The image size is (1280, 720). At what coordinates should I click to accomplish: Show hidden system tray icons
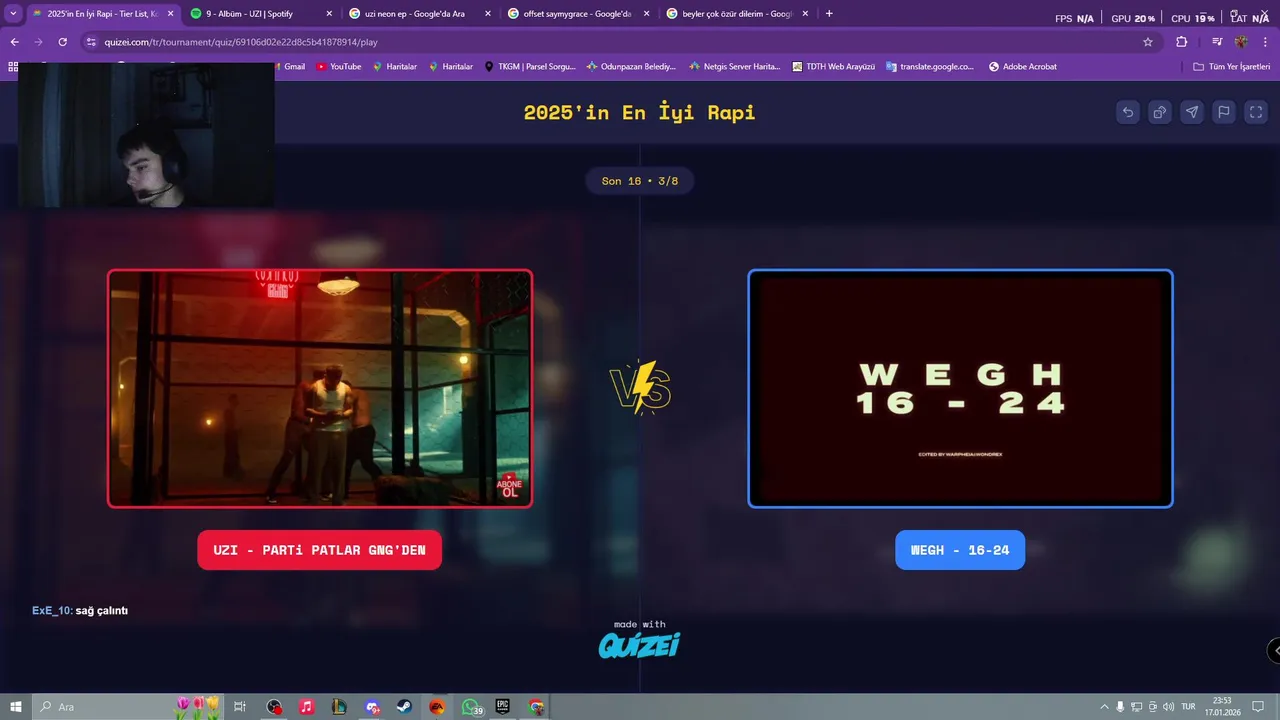tap(1104, 707)
